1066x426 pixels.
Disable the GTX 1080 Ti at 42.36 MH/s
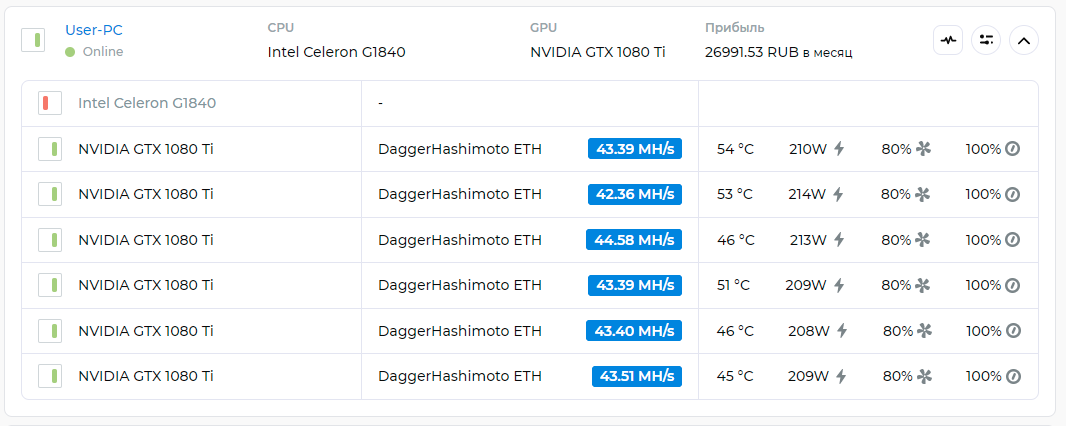point(50,194)
